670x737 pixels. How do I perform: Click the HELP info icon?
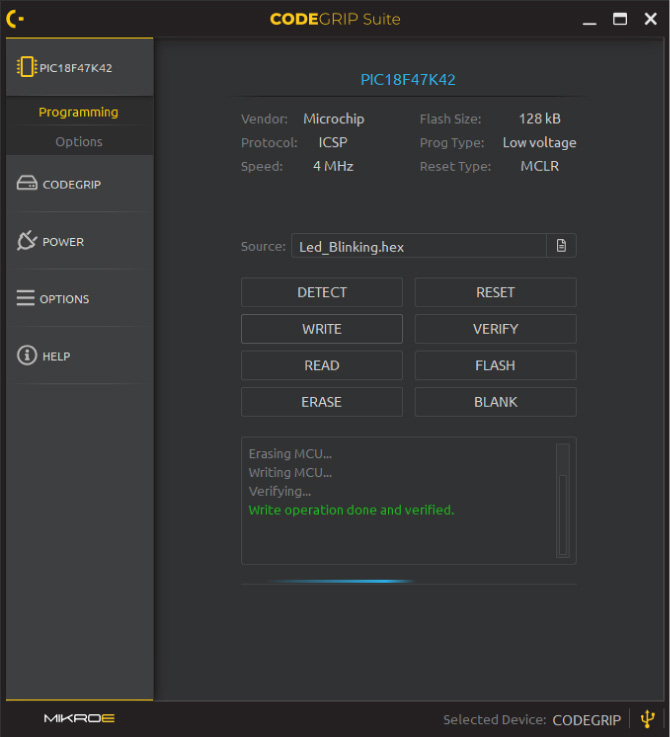pyautogui.click(x=27, y=356)
